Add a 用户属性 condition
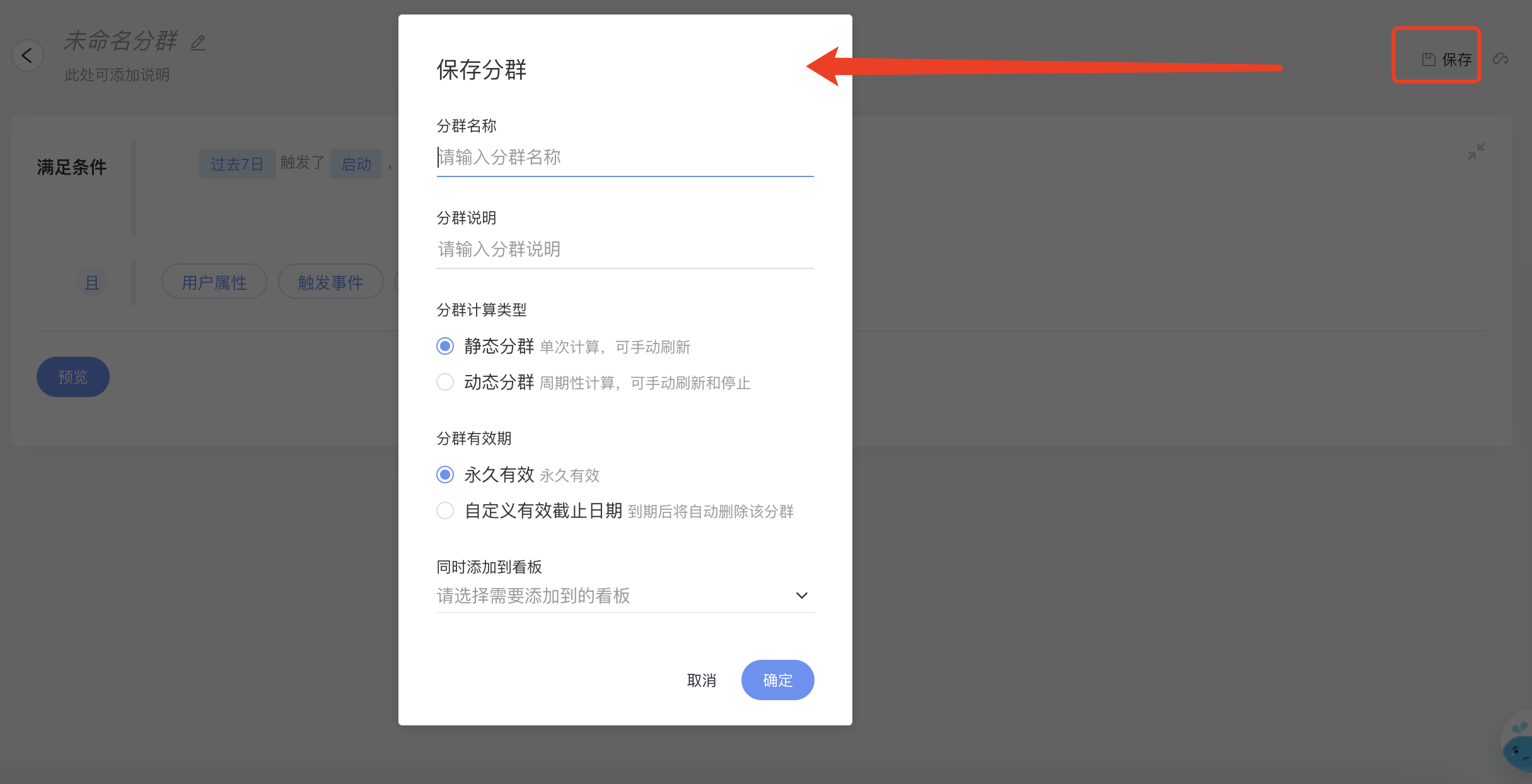 (x=214, y=282)
